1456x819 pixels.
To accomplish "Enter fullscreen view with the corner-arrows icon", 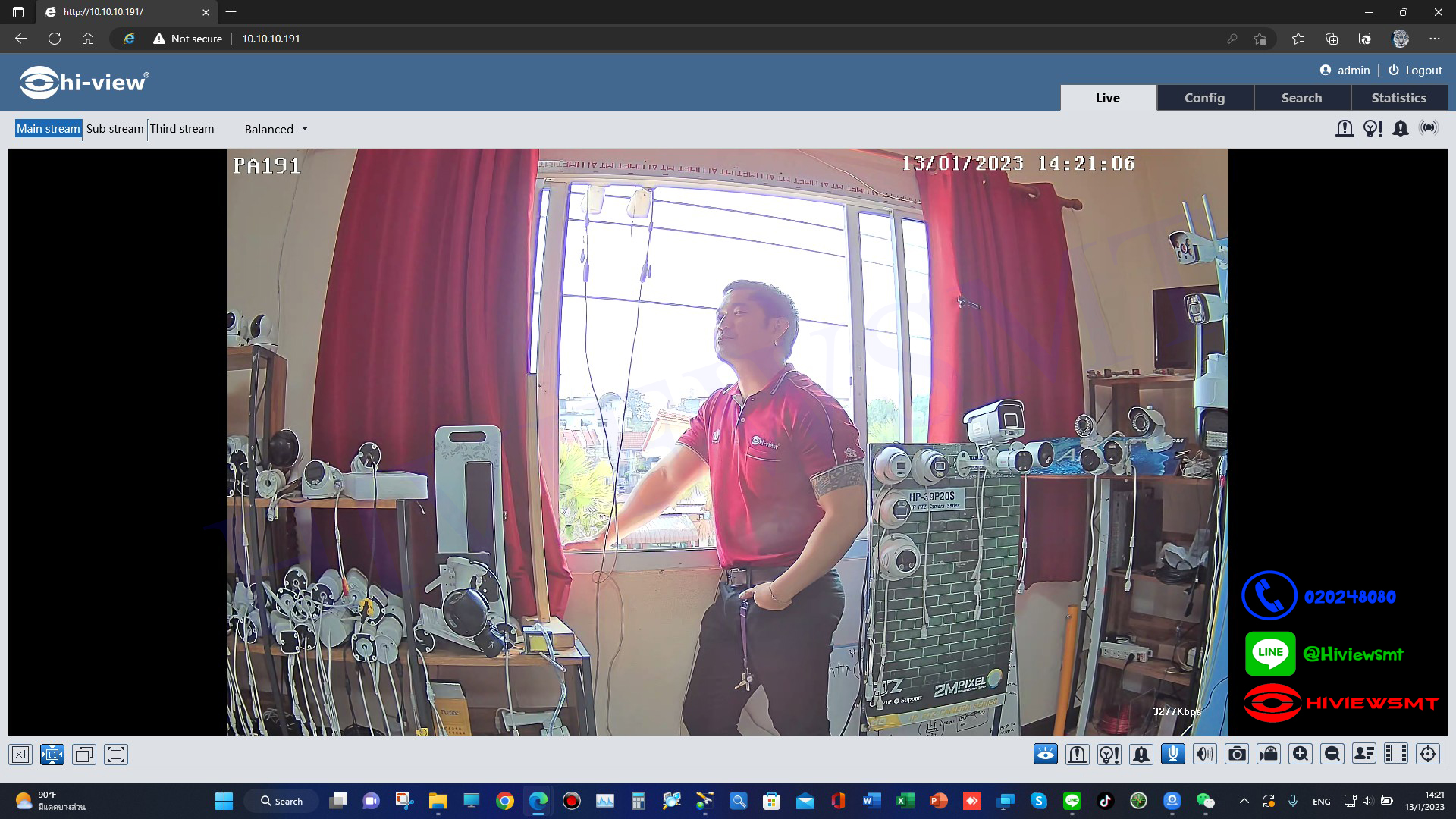I will [x=116, y=755].
